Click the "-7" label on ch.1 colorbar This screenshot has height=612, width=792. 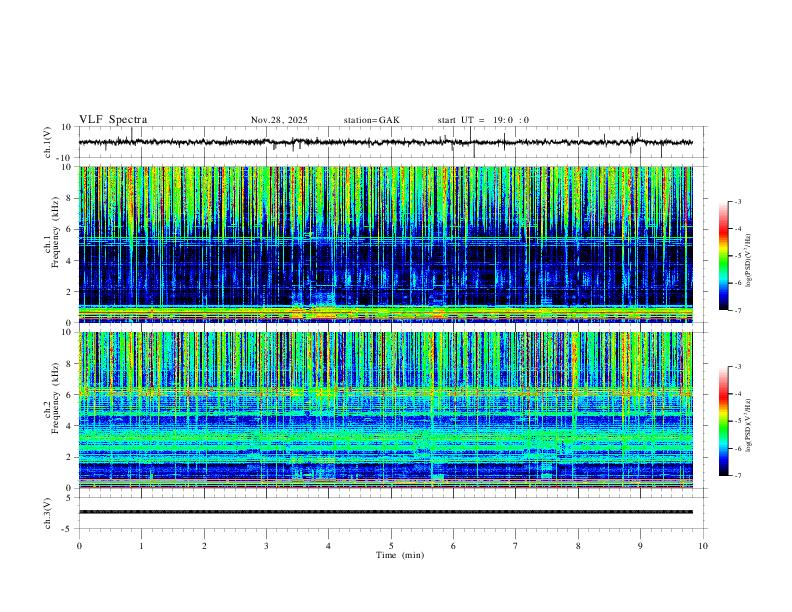pyautogui.click(x=737, y=310)
